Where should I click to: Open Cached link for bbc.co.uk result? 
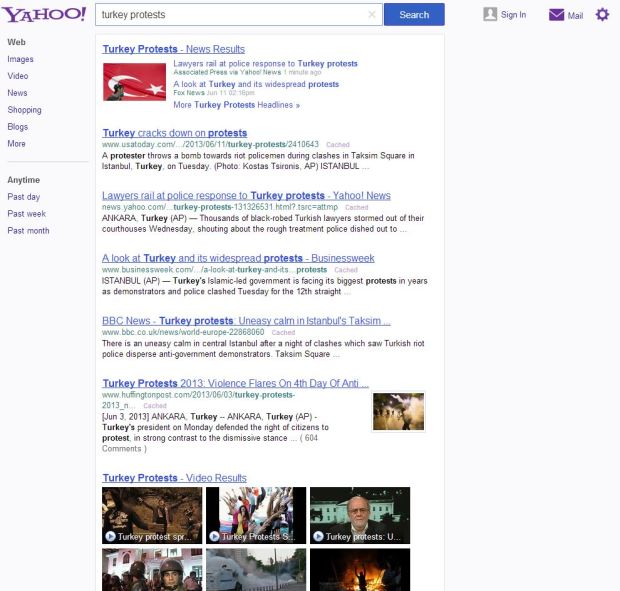coord(283,332)
